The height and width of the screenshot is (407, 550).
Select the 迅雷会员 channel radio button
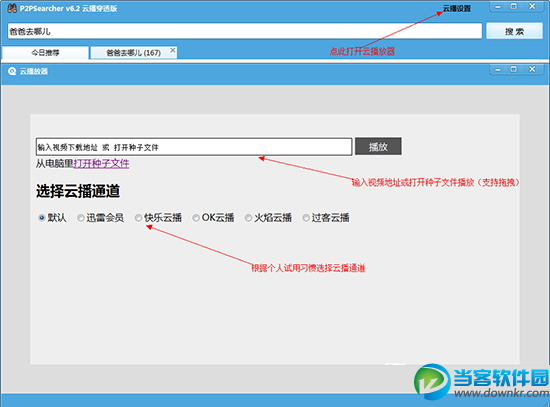coord(81,218)
